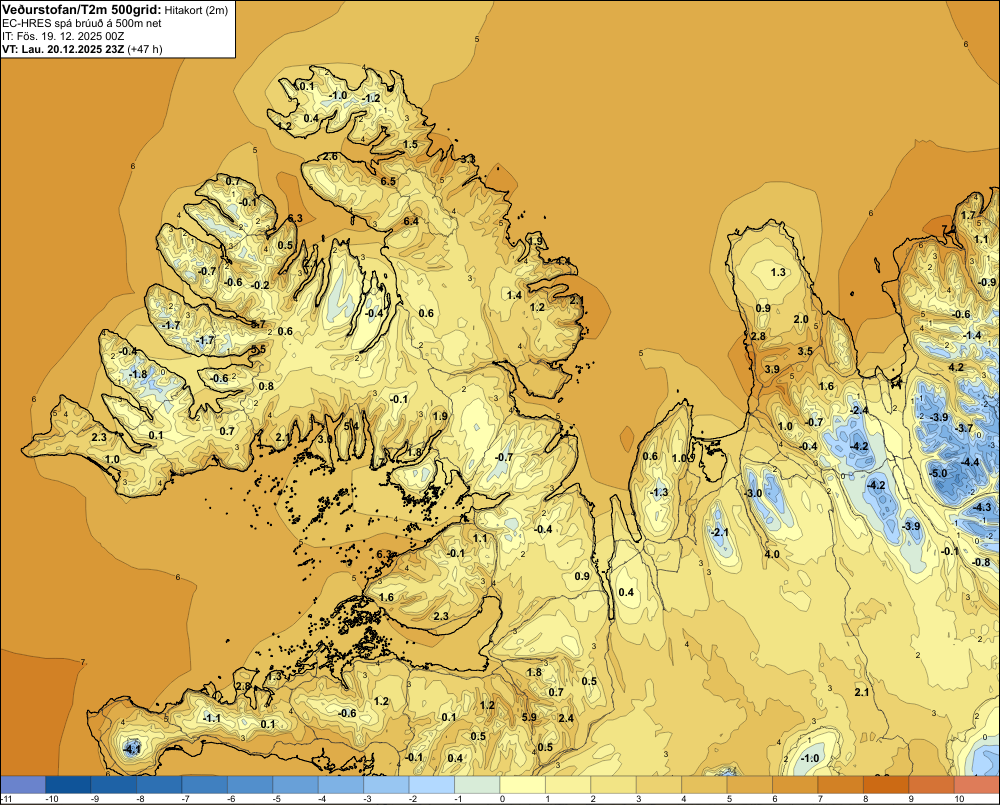Click the 'IT: Fös. 19. 12. 2025 00Z' line
Image resolution: width=1000 pixels, height=805 pixels.
pos(63,36)
